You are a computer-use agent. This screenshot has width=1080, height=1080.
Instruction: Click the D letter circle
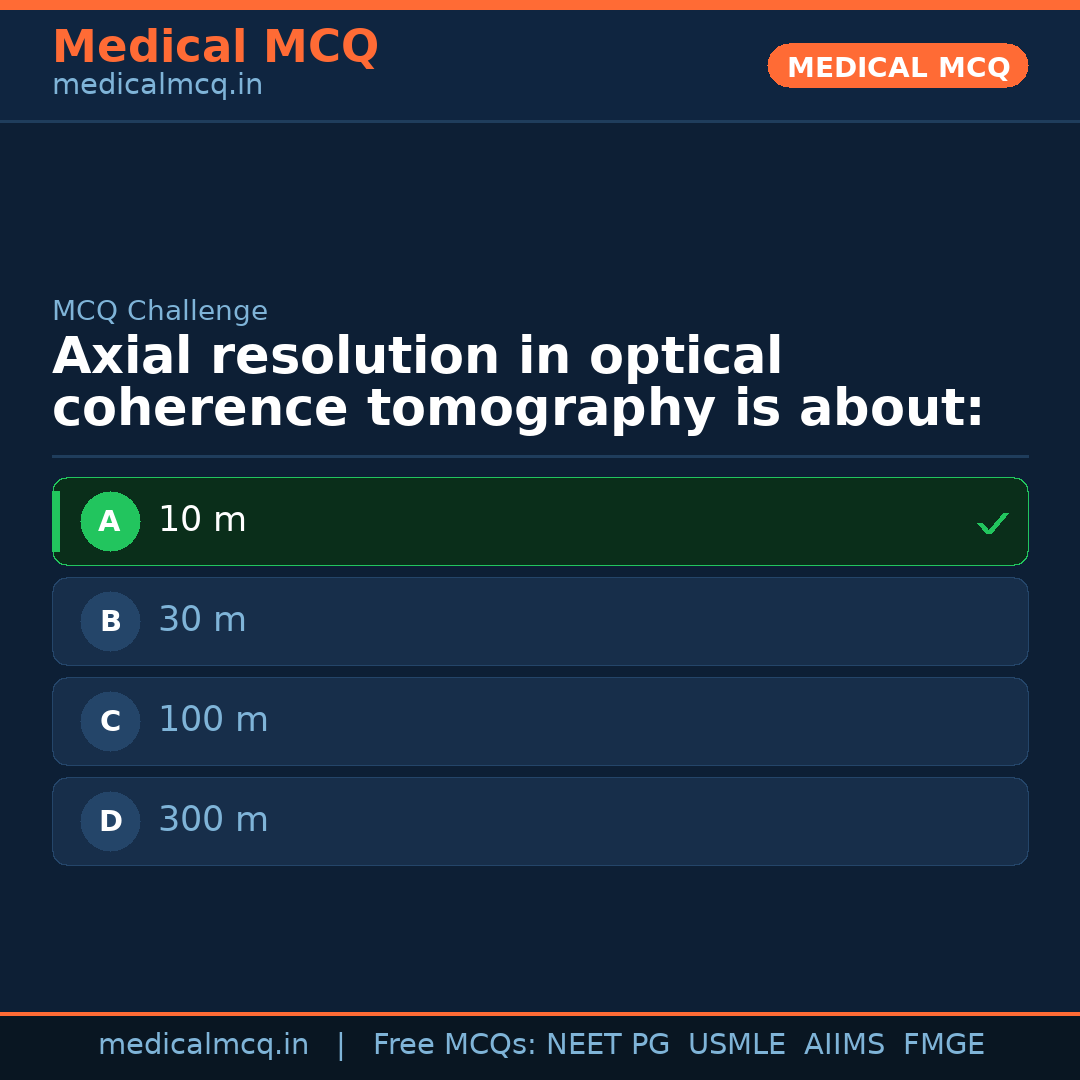point(110,821)
